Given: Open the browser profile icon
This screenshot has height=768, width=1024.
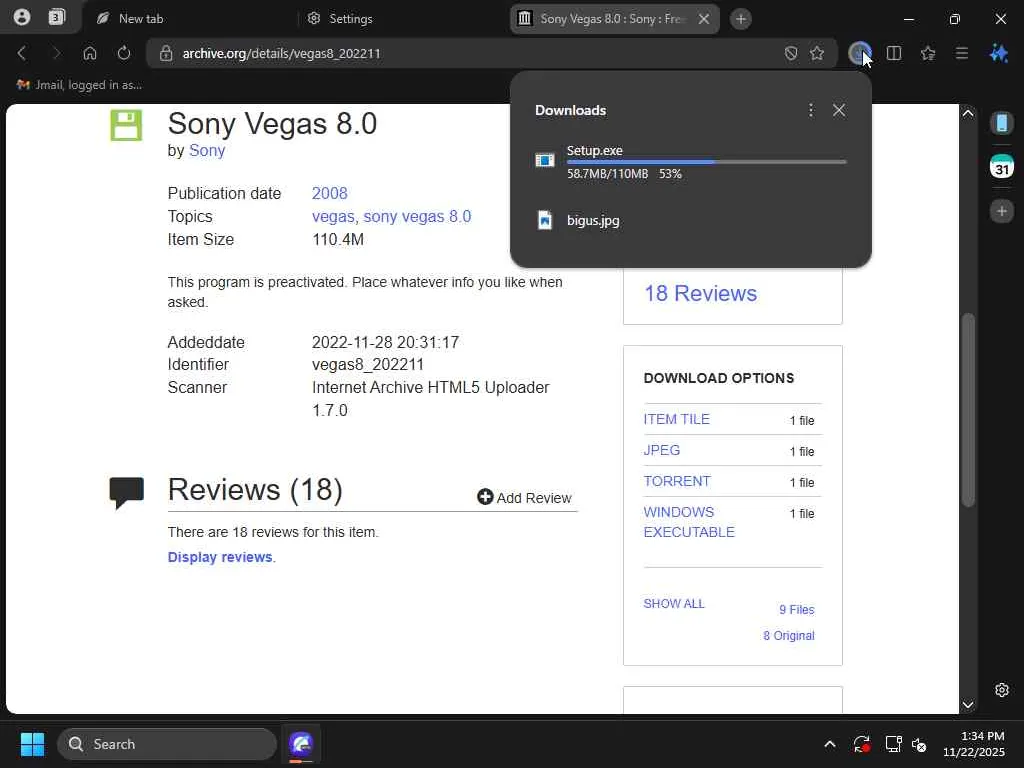Looking at the screenshot, I should coord(22,18).
